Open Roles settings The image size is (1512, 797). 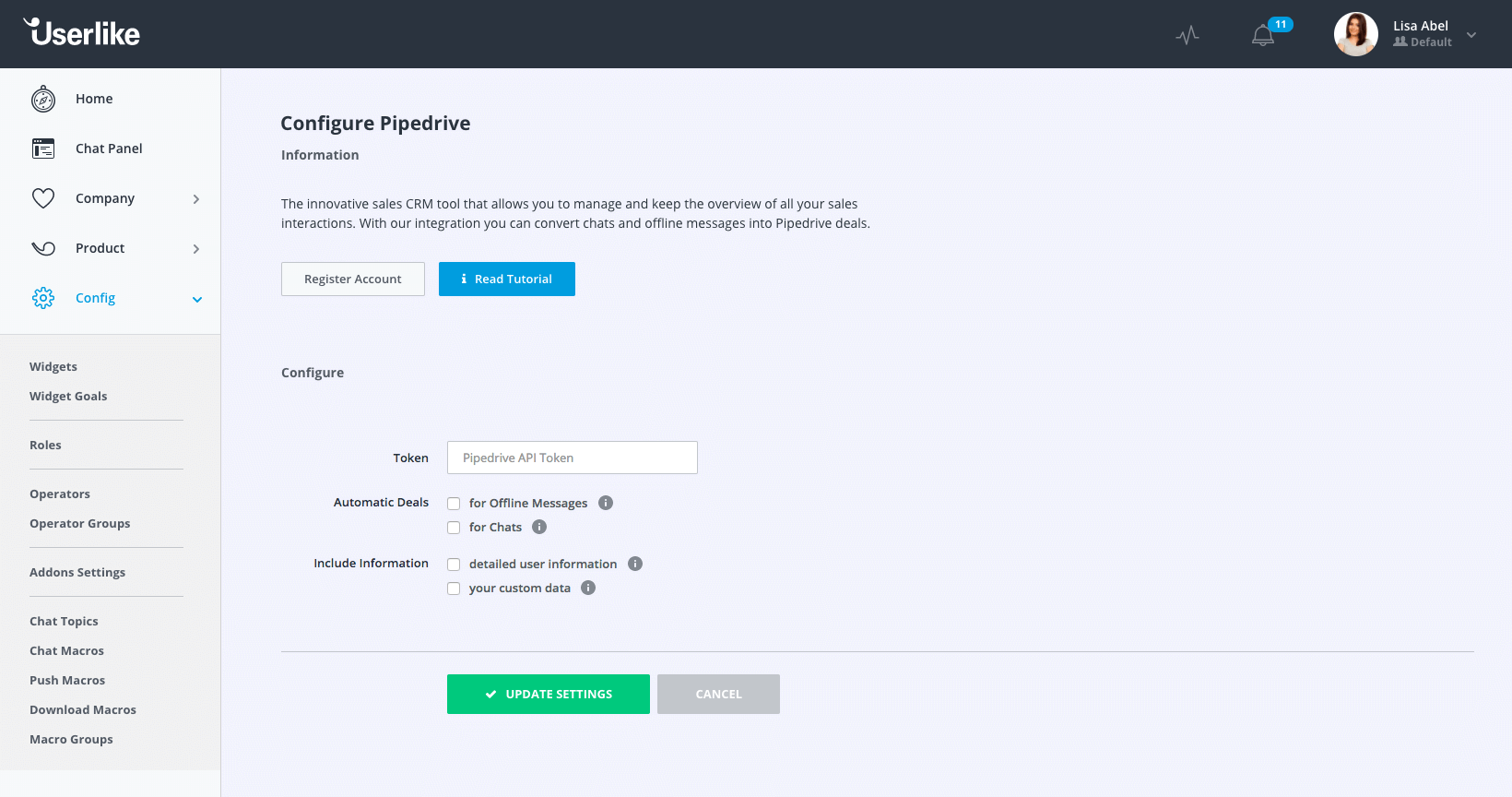(45, 446)
